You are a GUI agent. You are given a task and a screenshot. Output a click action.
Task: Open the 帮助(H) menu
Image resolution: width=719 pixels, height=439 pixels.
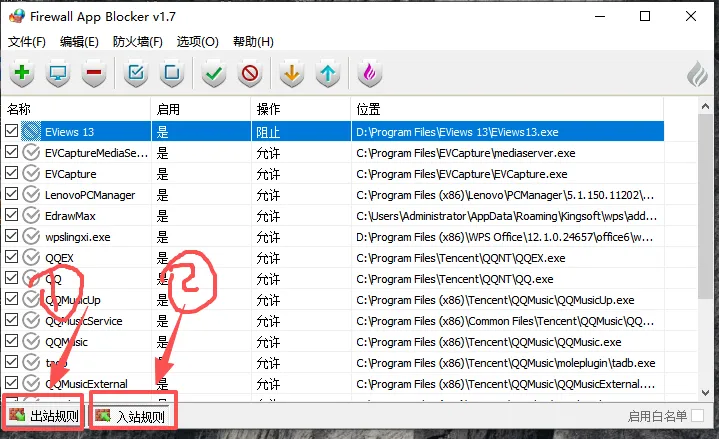point(253,42)
